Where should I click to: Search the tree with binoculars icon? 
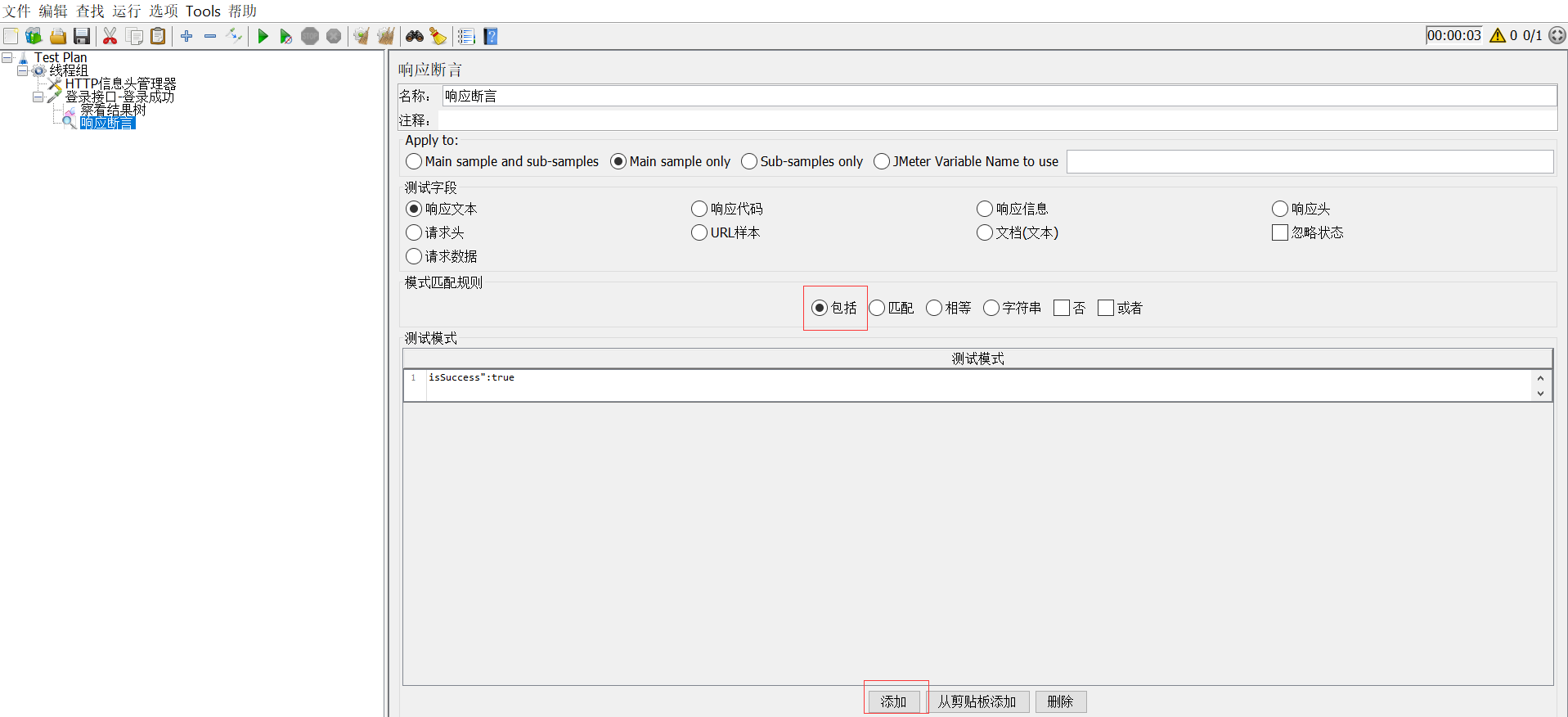pyautogui.click(x=415, y=36)
